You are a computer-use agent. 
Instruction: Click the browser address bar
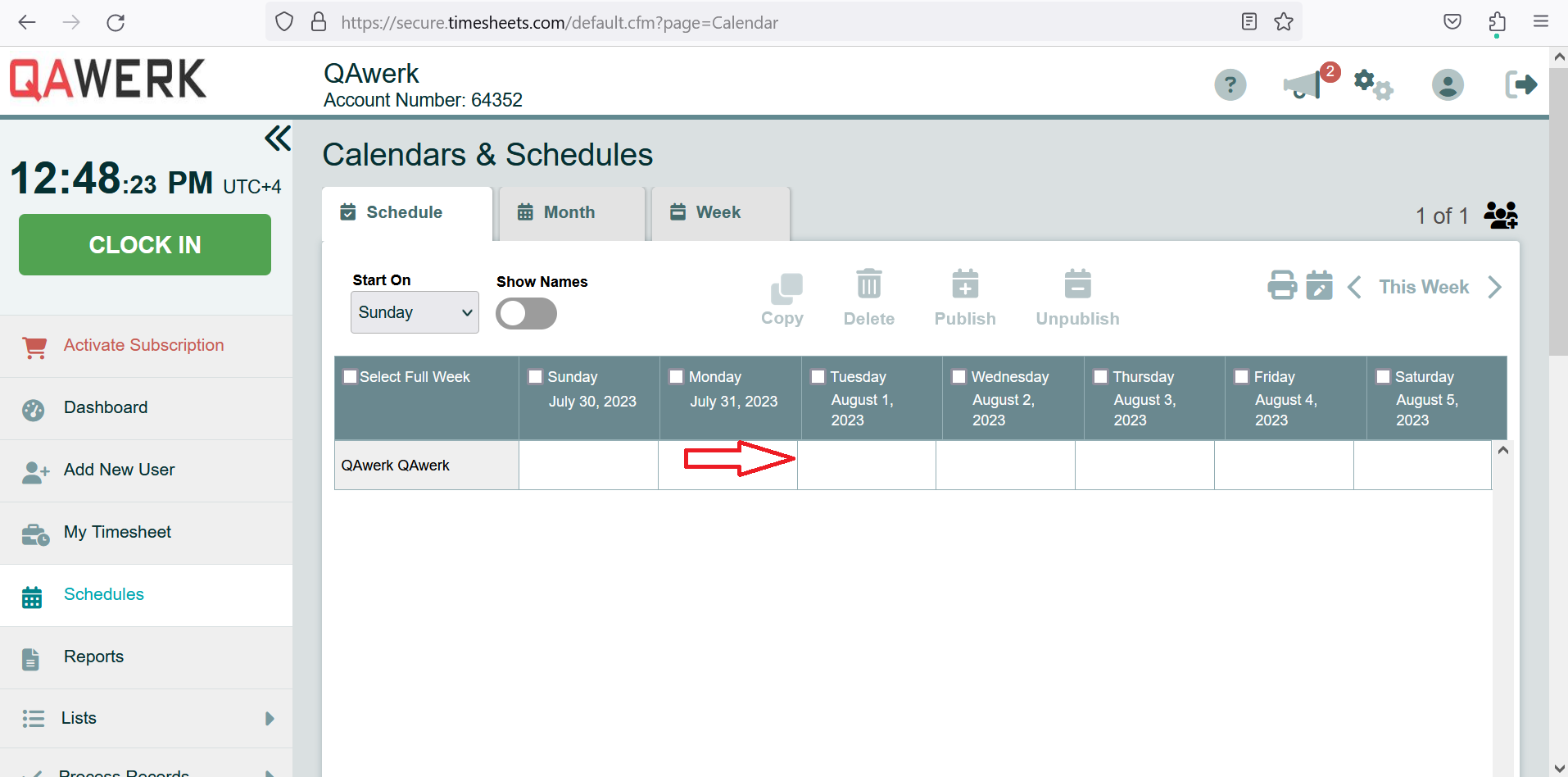pos(783,22)
